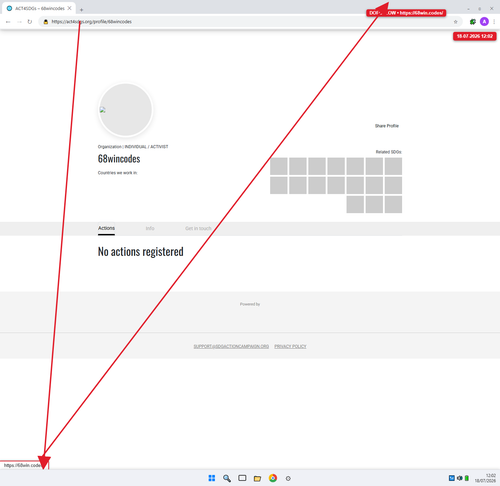Click the No actions registered heading
Viewport: 500px width, 486px height.
tap(141, 252)
